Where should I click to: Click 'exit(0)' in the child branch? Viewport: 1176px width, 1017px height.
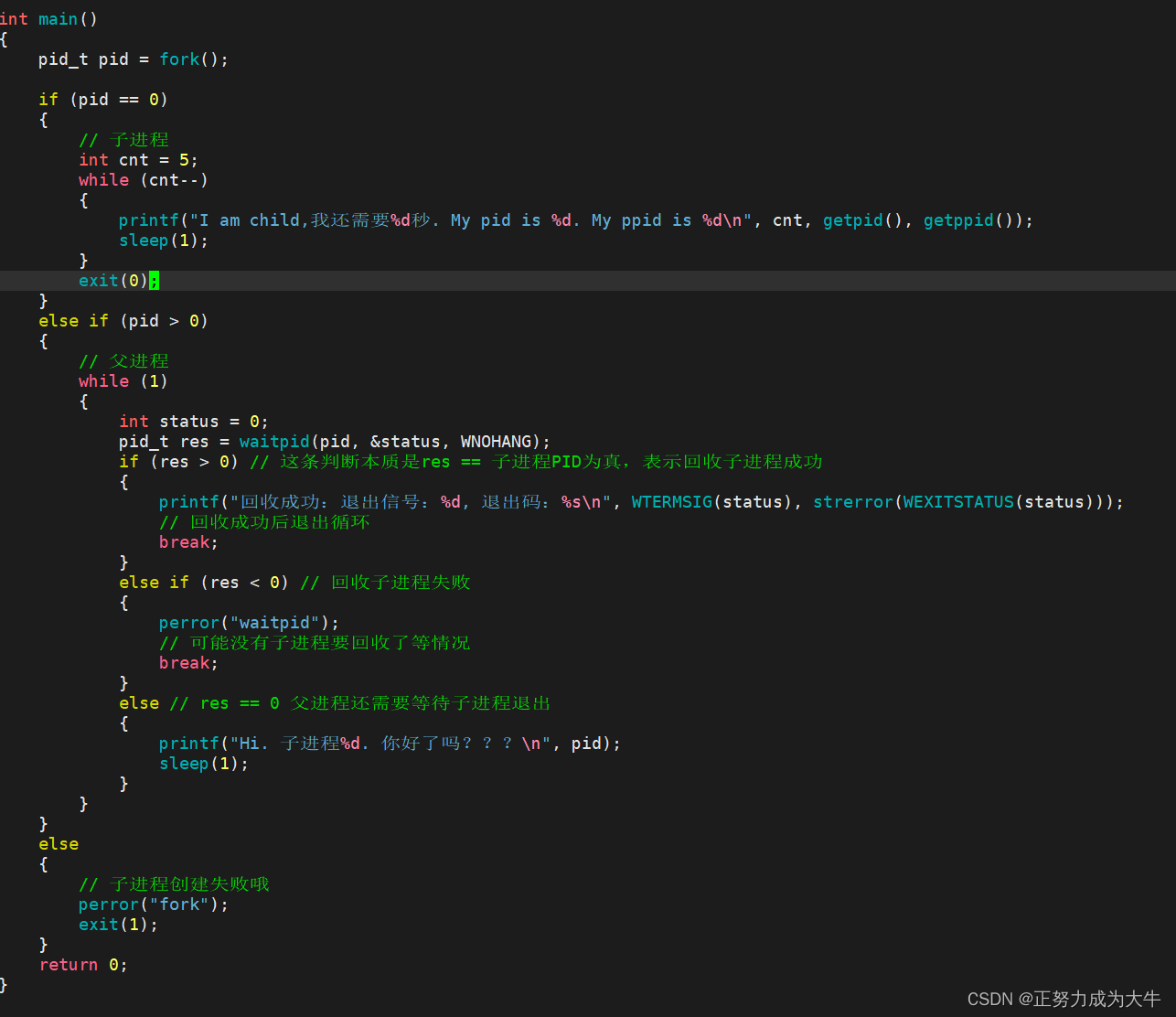coord(113,281)
